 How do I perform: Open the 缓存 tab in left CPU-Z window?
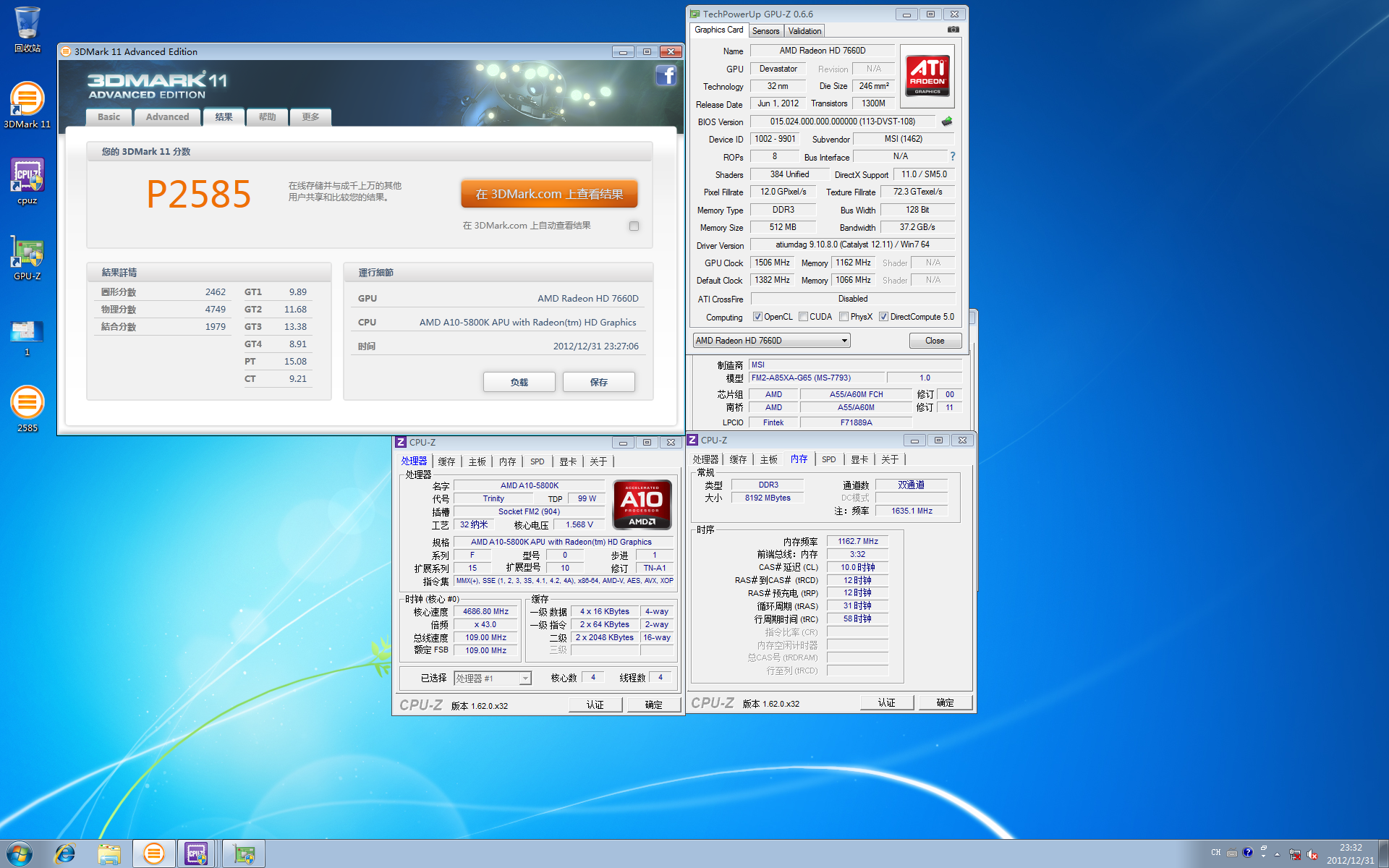point(446,461)
